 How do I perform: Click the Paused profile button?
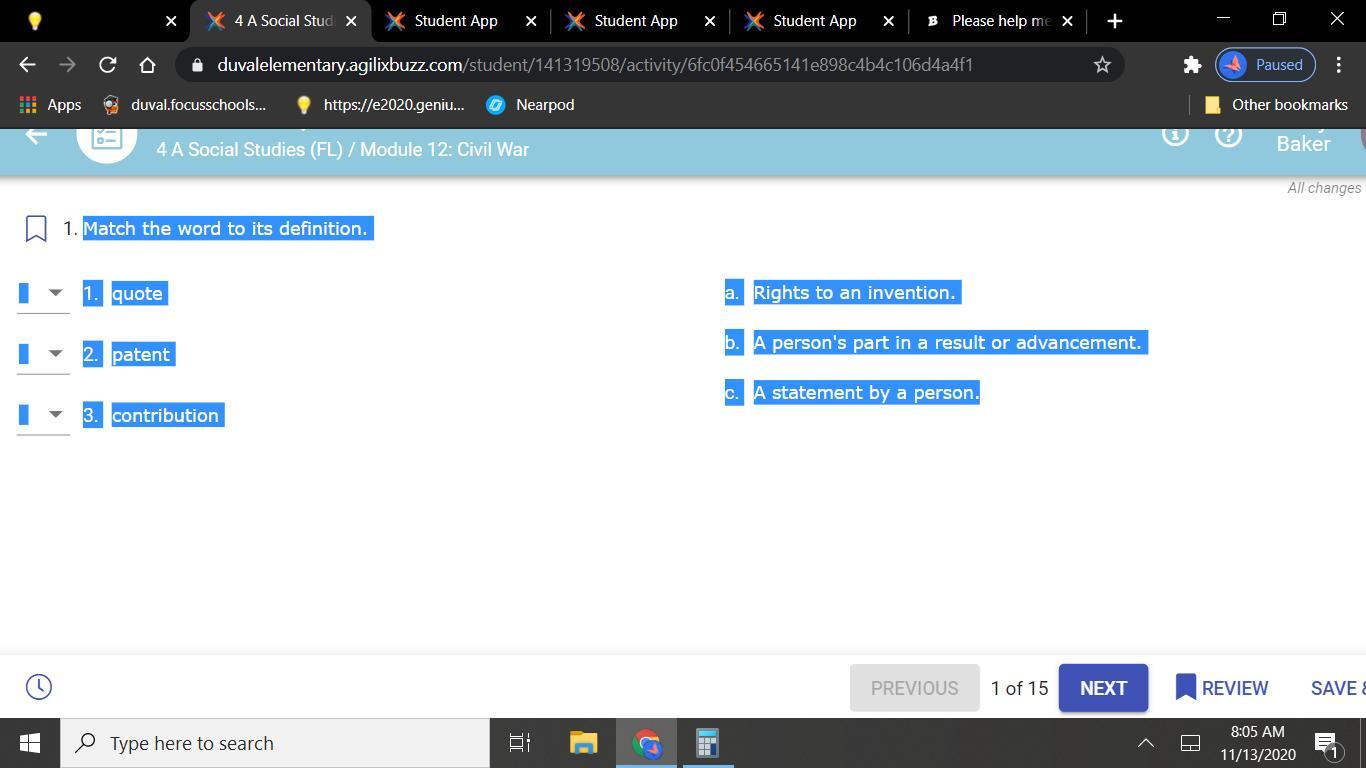1265,65
